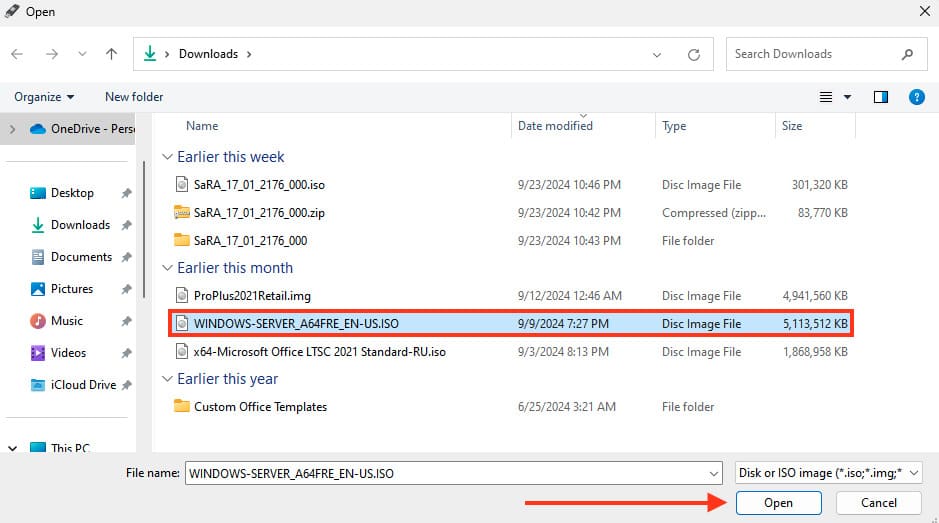The width and height of the screenshot is (939, 523).
Task: Click the Search Downloads field
Action: point(815,54)
